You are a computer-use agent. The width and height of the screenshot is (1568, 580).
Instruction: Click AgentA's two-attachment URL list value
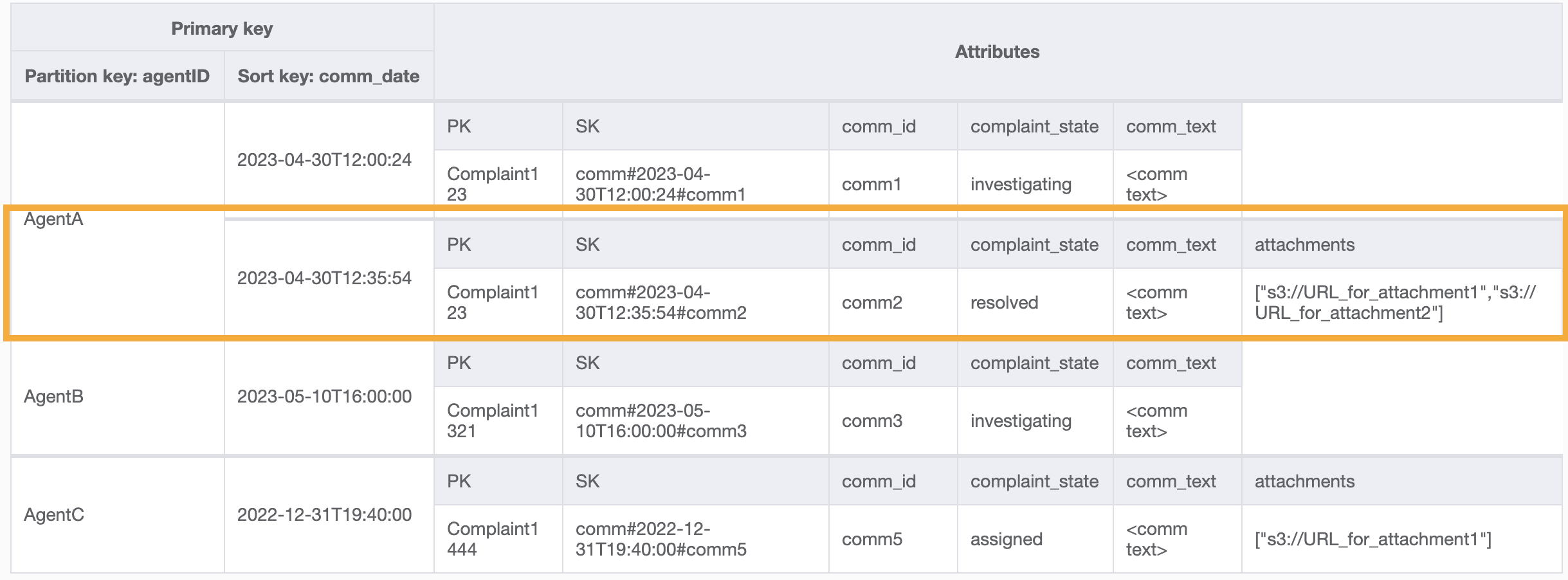coord(1394,303)
